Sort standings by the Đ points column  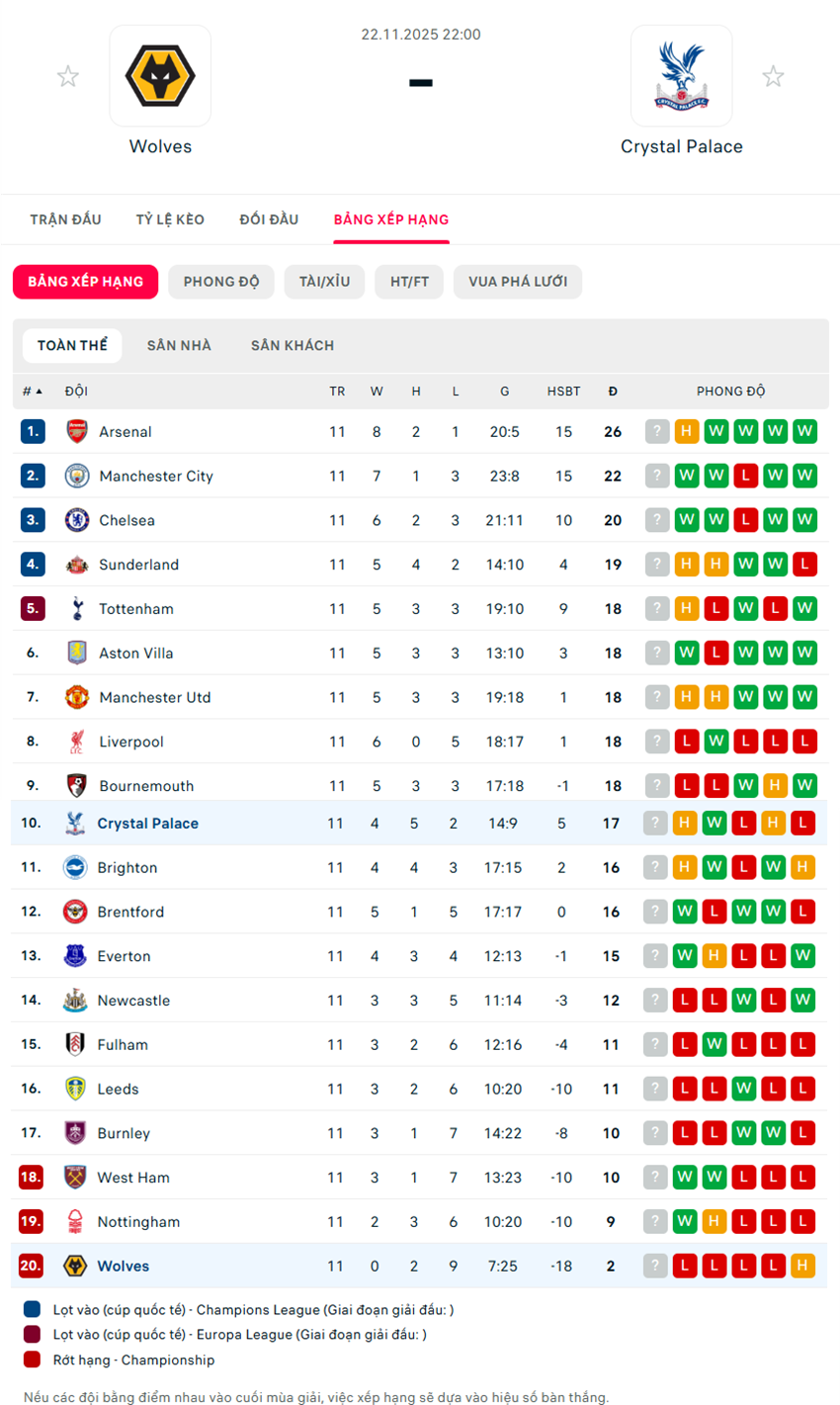tap(613, 392)
